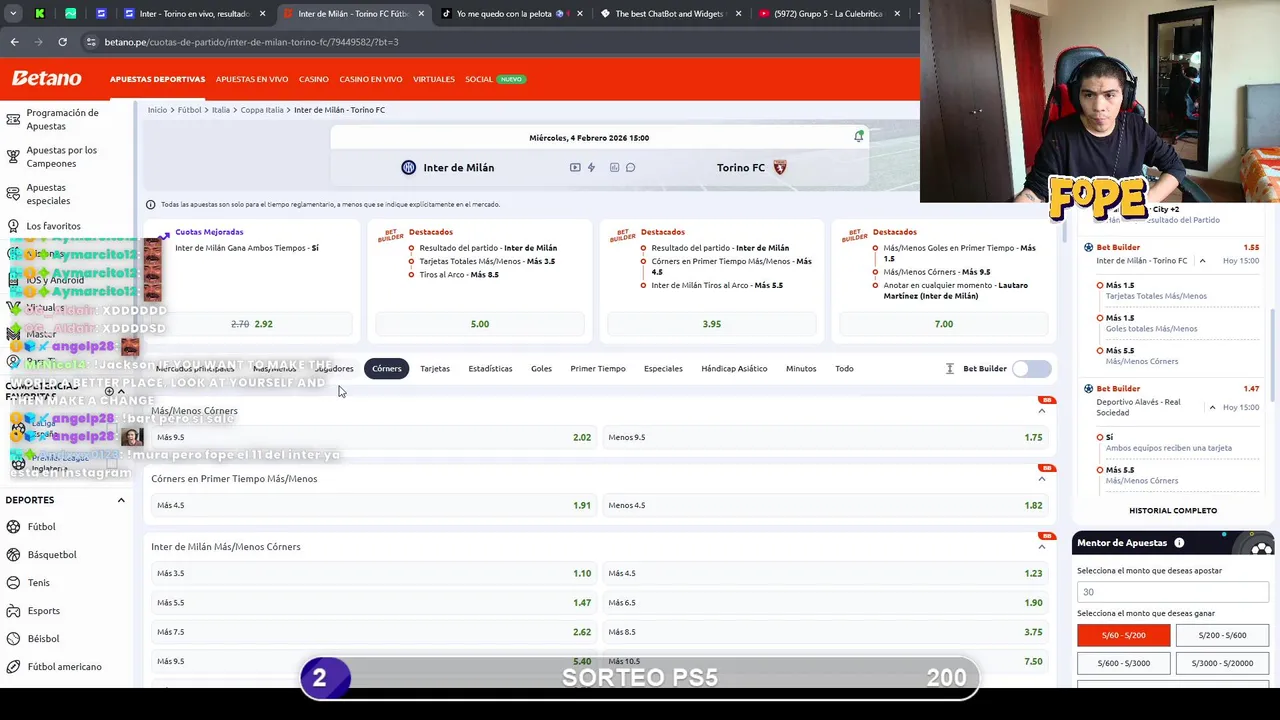Bet Menos 9.5 corners at 1.75
The image size is (1280, 720).
point(825,437)
